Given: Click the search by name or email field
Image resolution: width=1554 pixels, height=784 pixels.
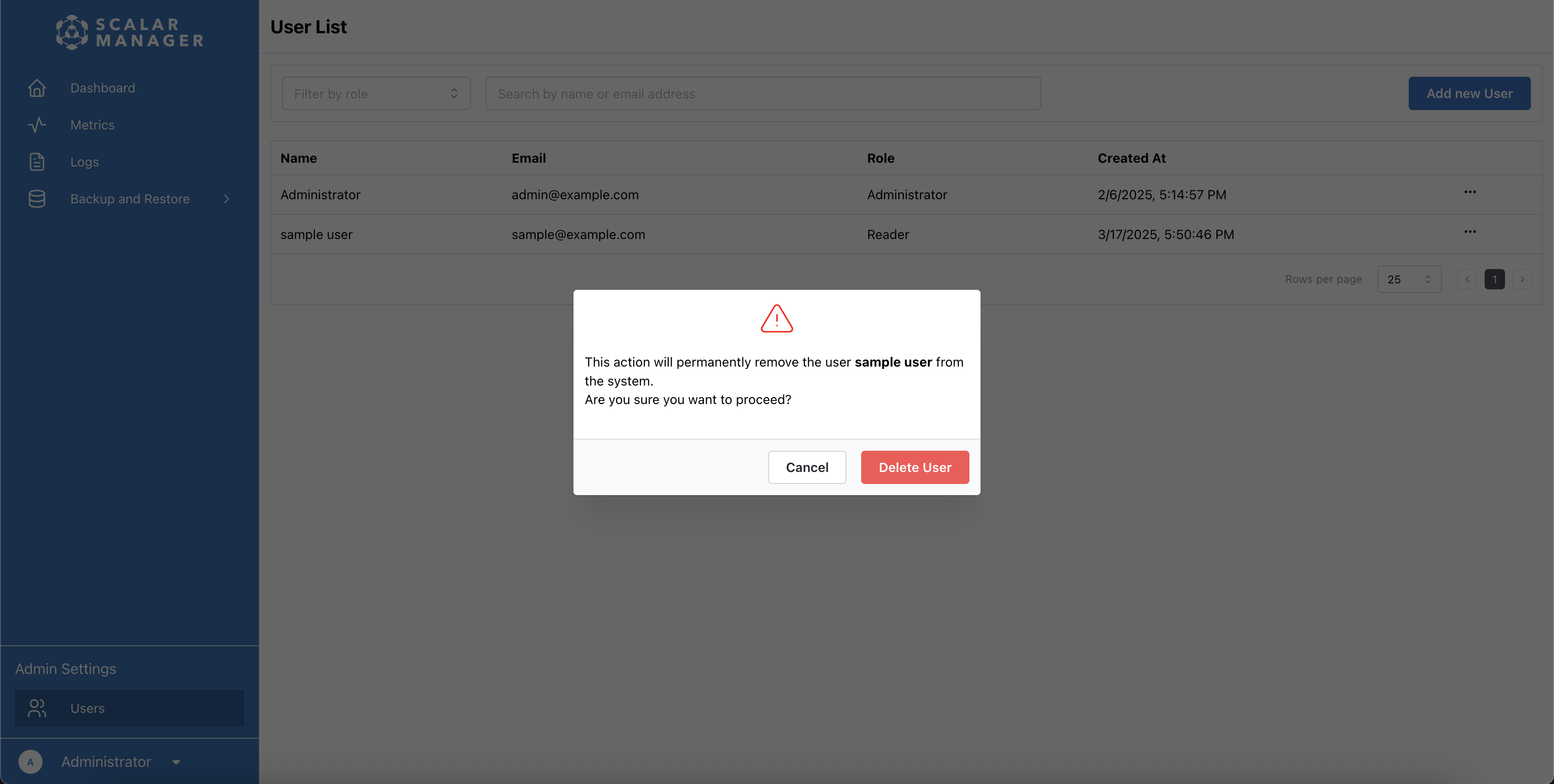Looking at the screenshot, I should (763, 93).
